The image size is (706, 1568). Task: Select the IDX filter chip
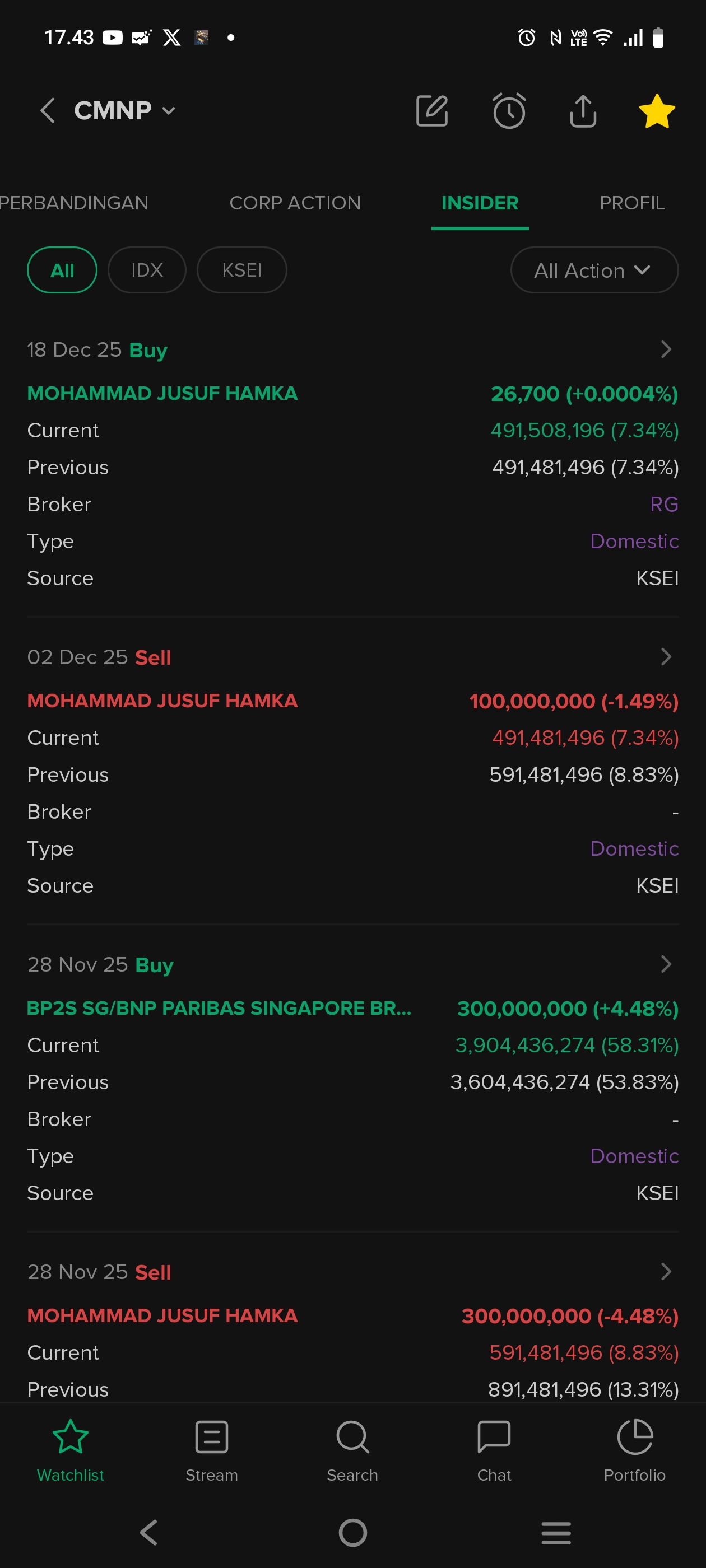(147, 270)
